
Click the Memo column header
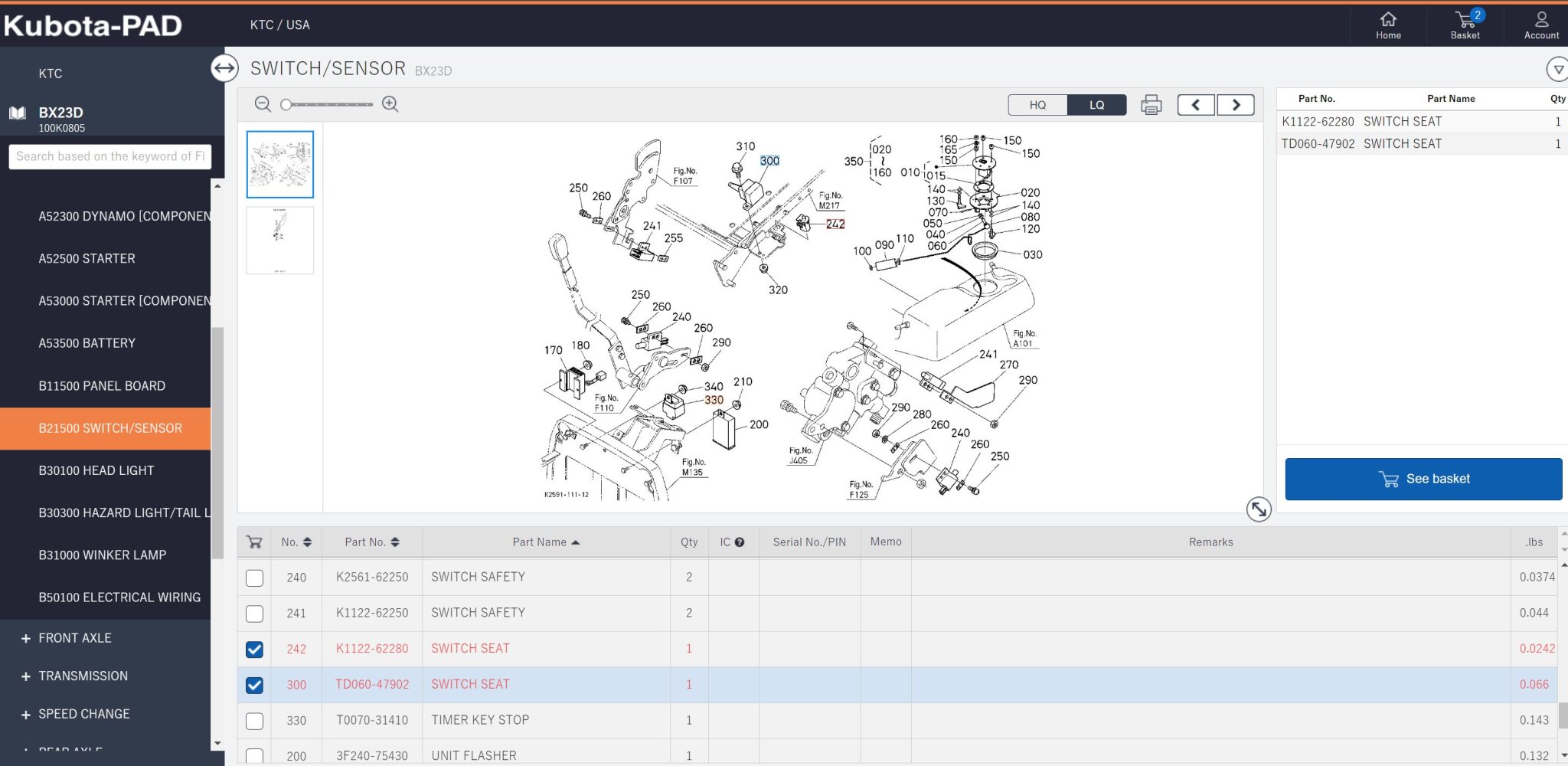(886, 542)
